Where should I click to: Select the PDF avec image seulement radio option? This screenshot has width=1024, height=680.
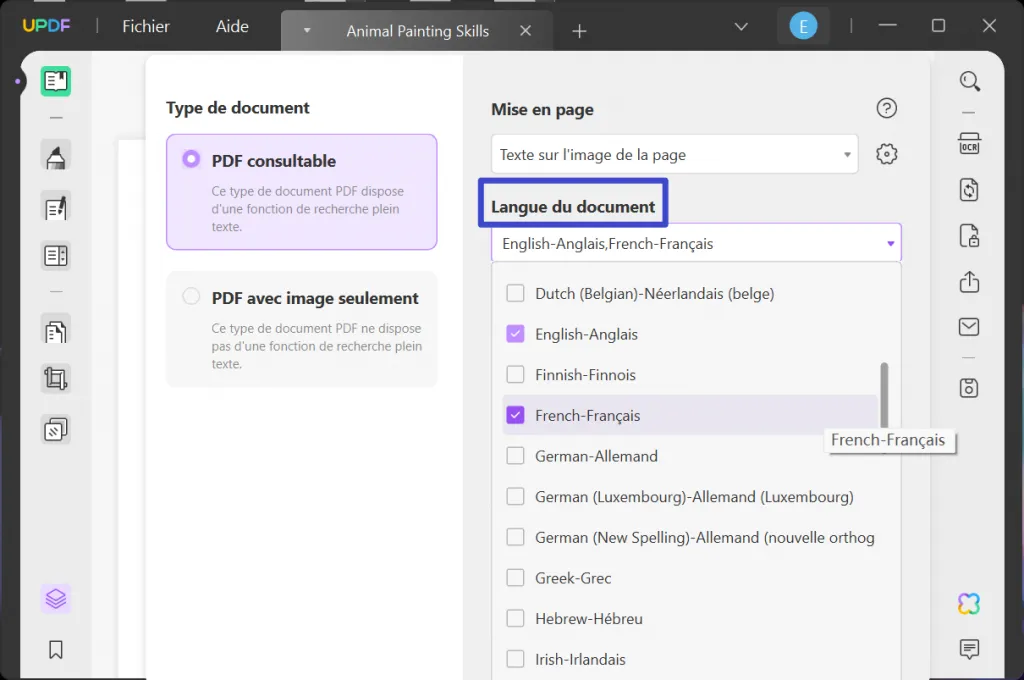(190, 297)
